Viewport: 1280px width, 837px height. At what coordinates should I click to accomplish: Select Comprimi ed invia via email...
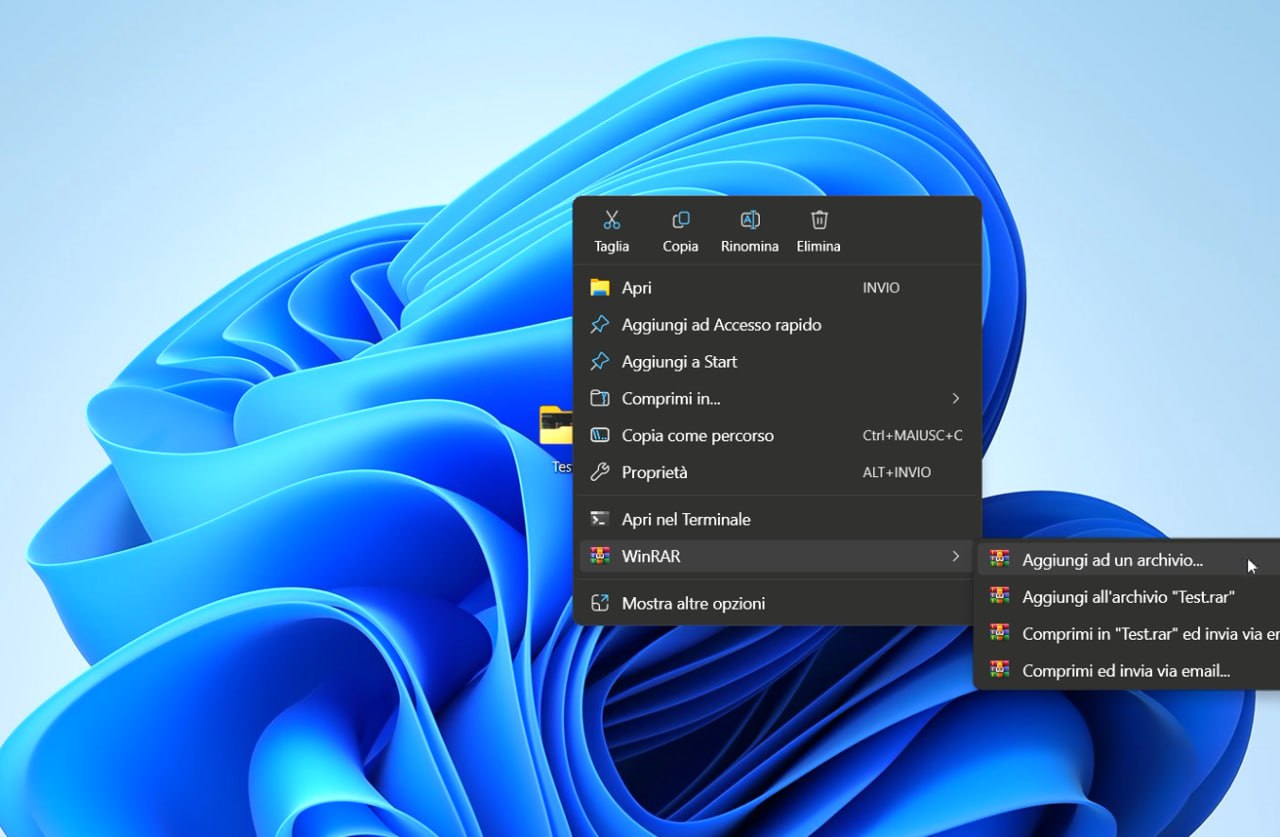pos(1125,671)
